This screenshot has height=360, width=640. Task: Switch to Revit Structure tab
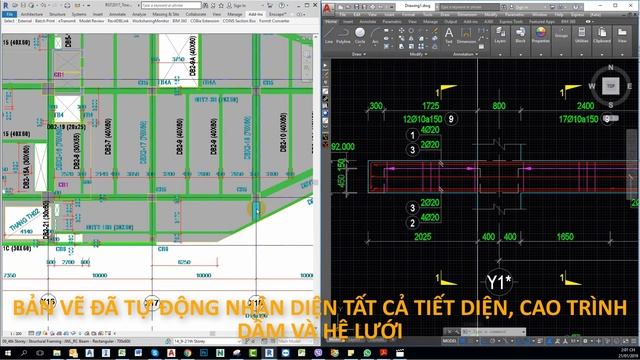(57, 14)
